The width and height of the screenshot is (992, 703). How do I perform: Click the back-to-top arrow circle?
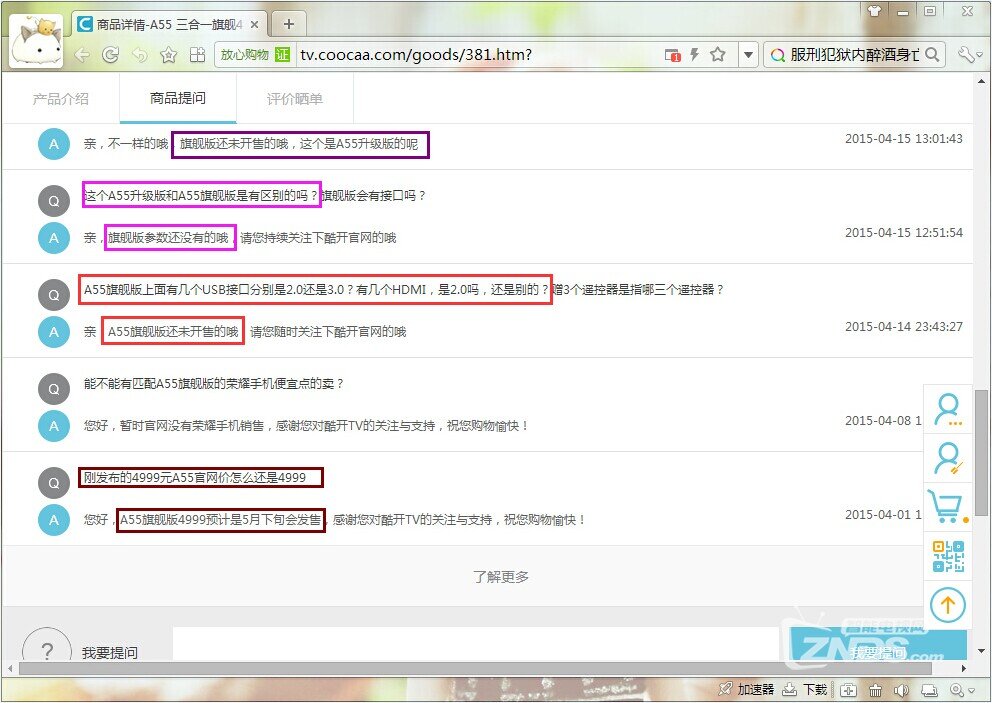(x=948, y=605)
